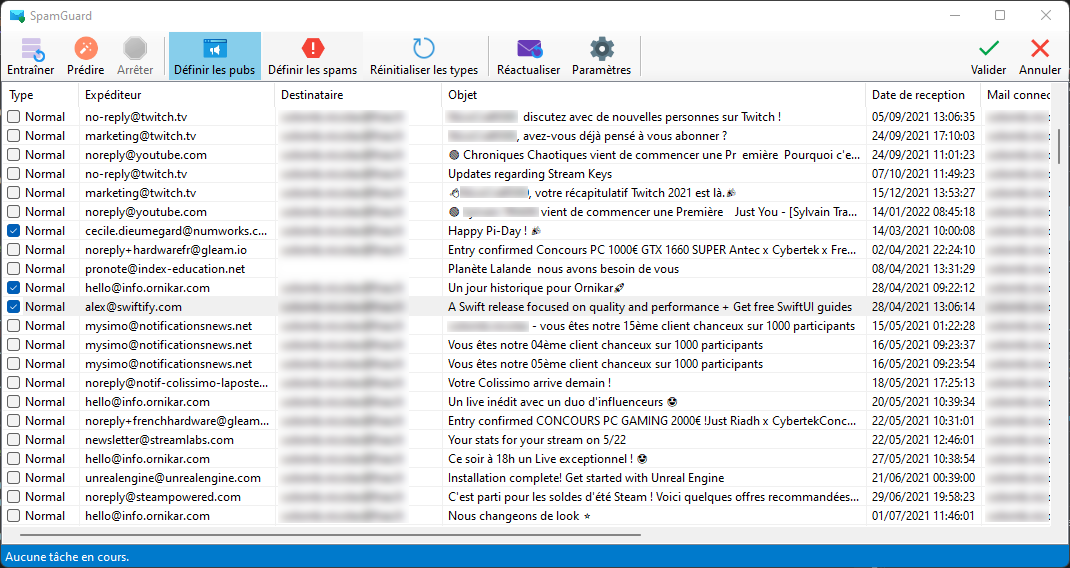
Task: Select the Définir les pubs tool
Action: point(214,49)
